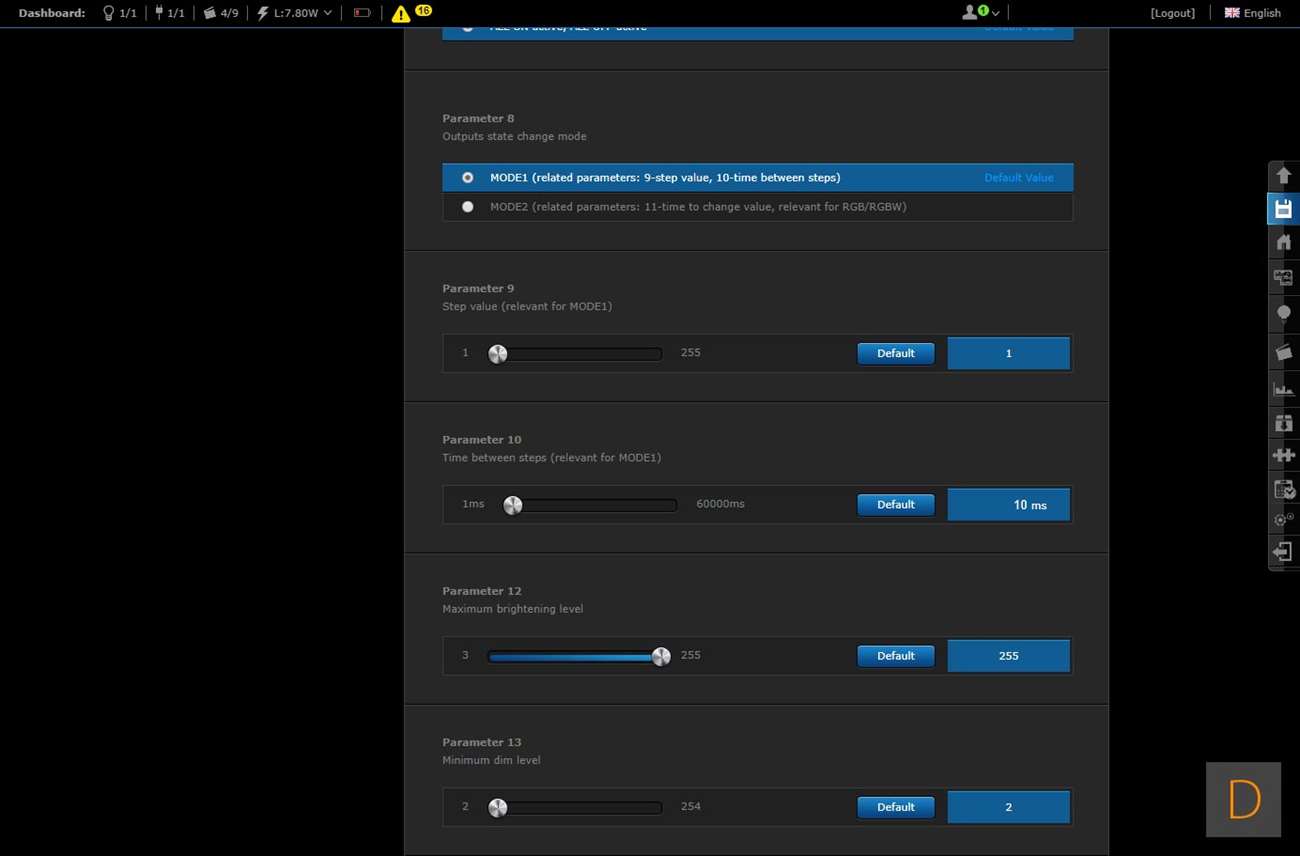This screenshot has height=856, width=1300.
Task: Click the upward arrow icon in sidebar
Action: (1283, 176)
